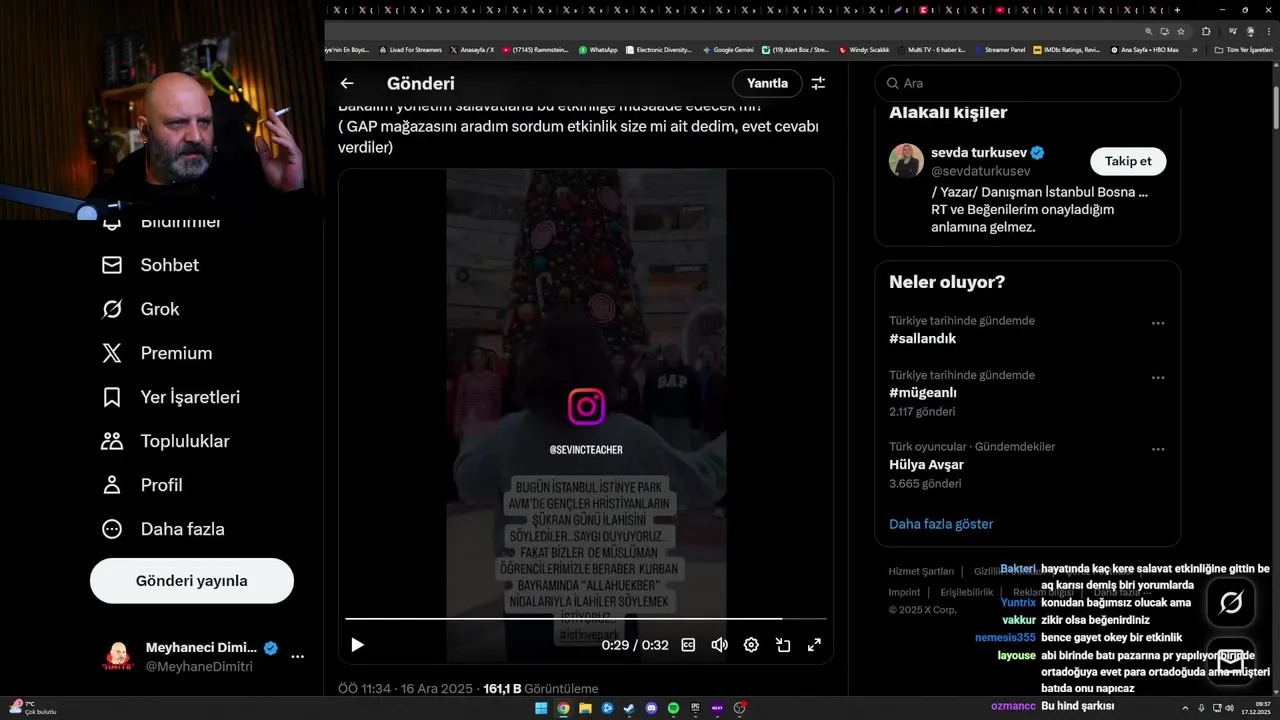The height and width of the screenshot is (720, 1280).
Task: Click 161,1 B Görüntüleme view count
Action: click(540, 689)
